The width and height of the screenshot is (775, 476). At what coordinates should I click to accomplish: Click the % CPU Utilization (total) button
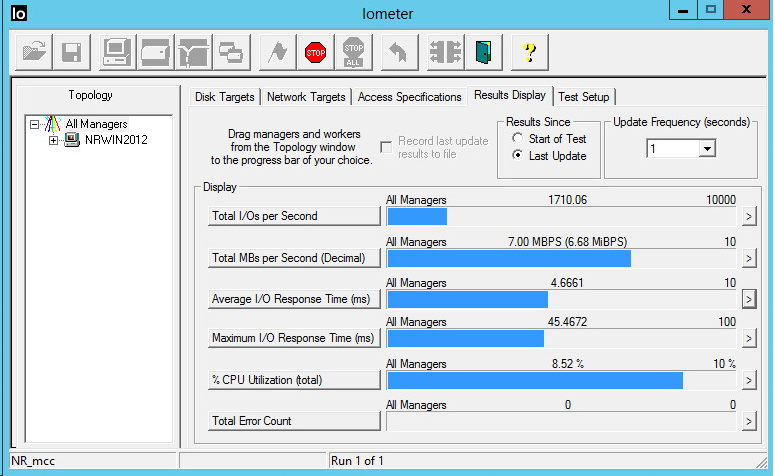pyautogui.click(x=294, y=380)
